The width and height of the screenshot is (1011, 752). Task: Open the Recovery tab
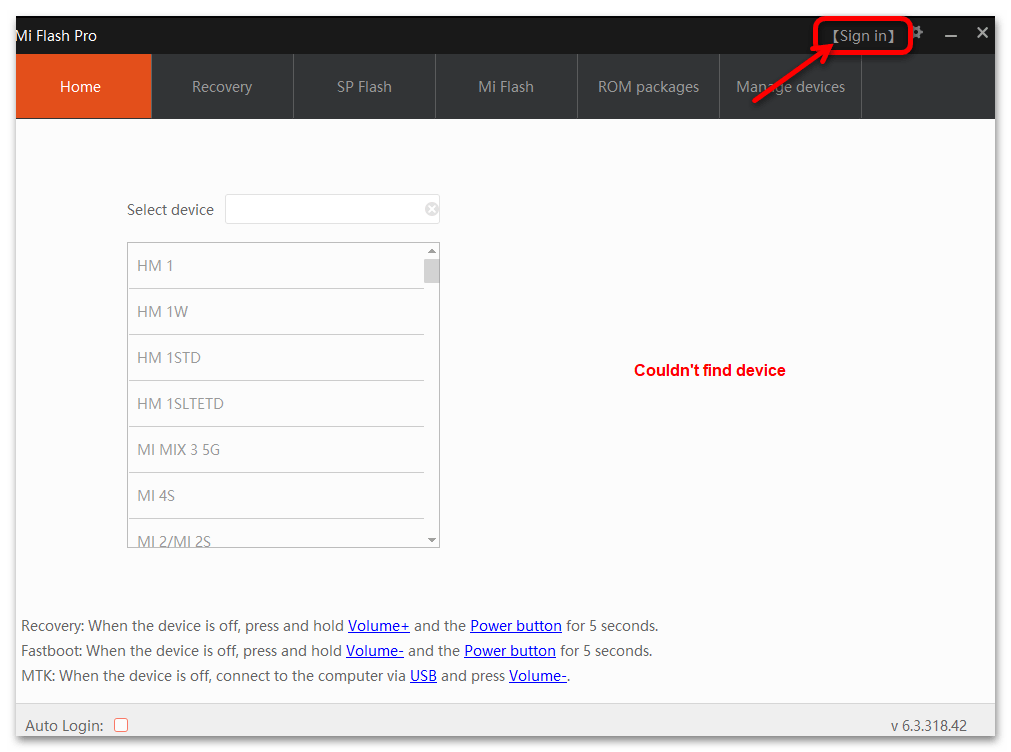[x=222, y=86]
